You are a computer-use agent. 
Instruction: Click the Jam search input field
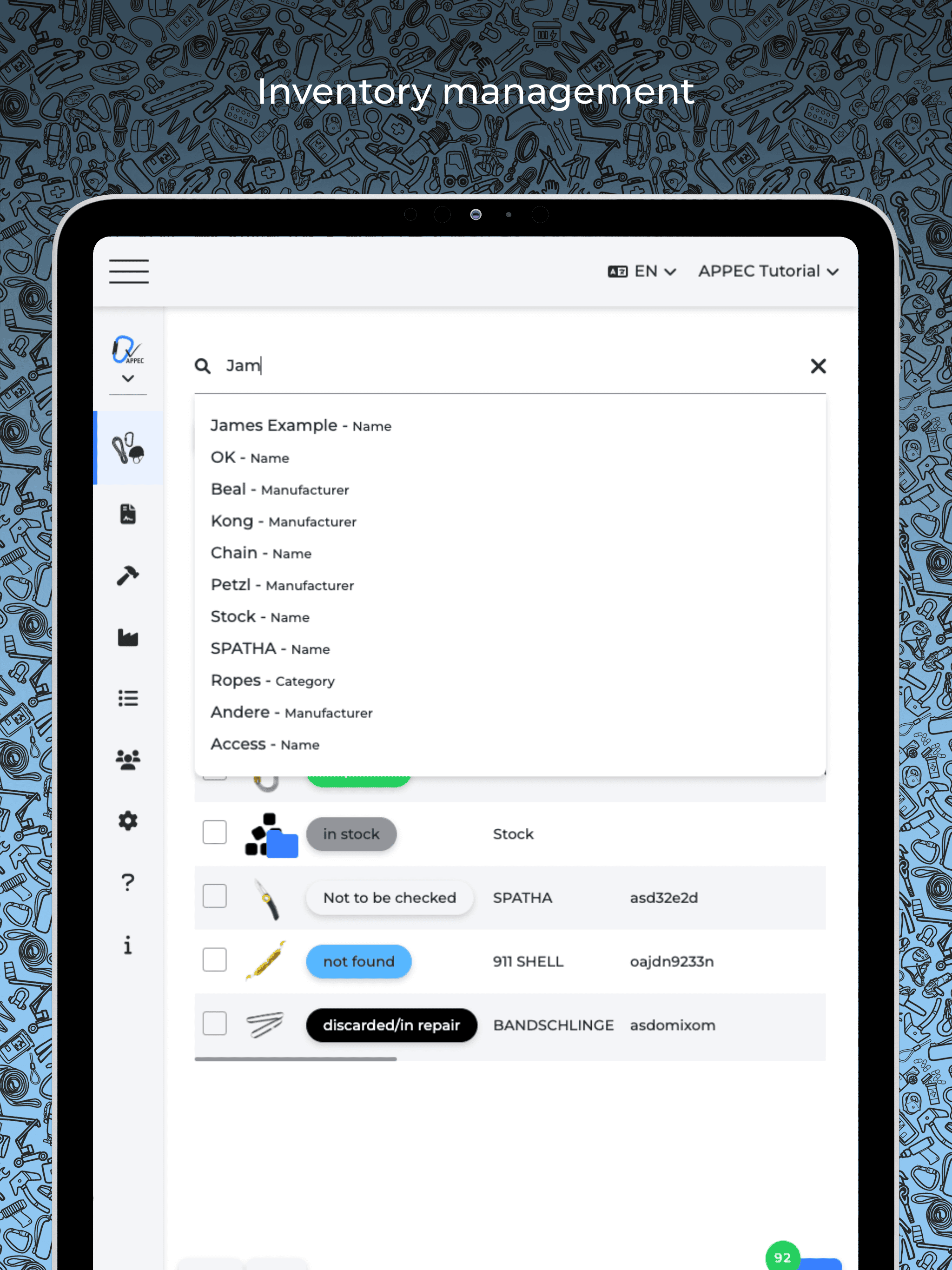(x=510, y=365)
